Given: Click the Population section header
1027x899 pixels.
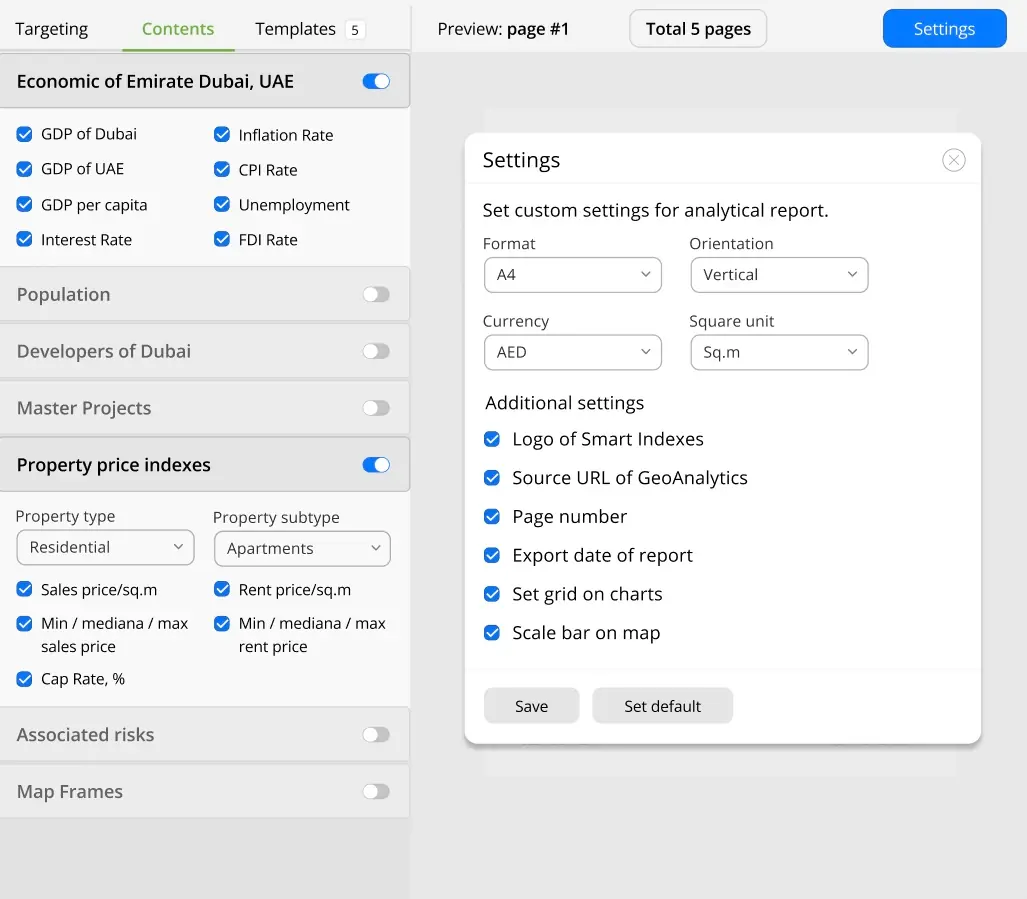Looking at the screenshot, I should pyautogui.click(x=204, y=295).
